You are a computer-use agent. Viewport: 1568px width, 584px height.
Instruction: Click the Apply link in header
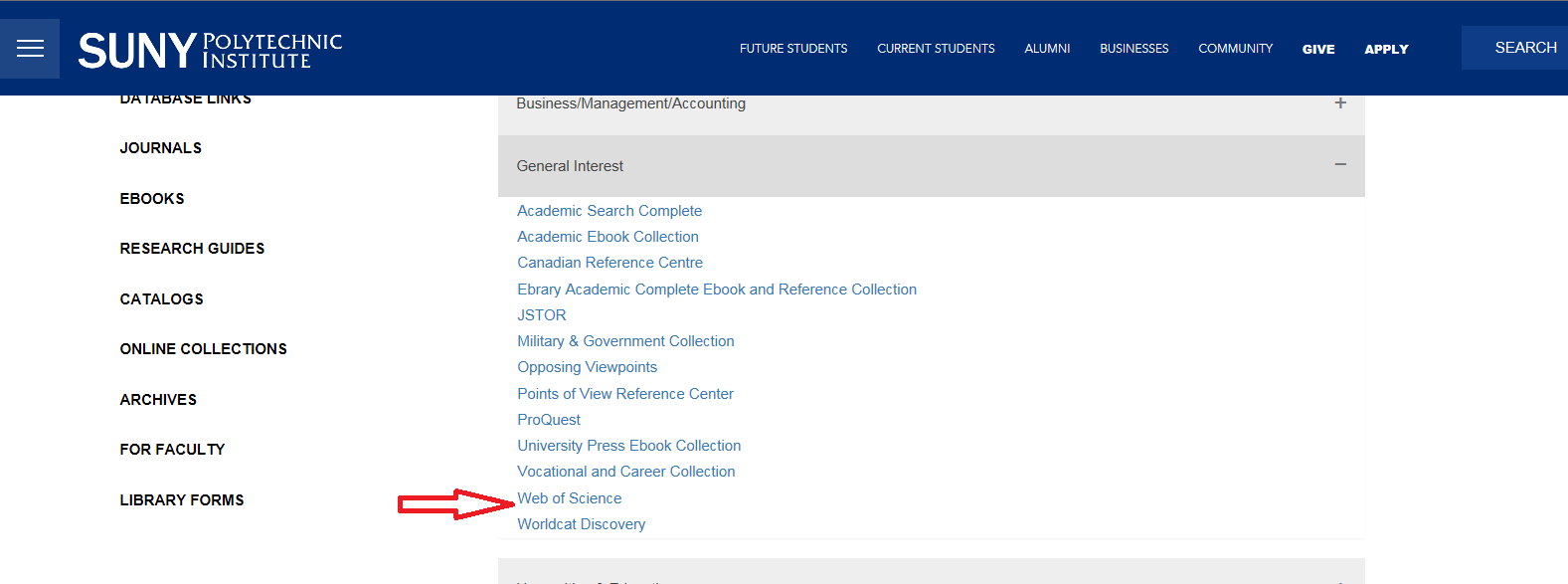1386,49
